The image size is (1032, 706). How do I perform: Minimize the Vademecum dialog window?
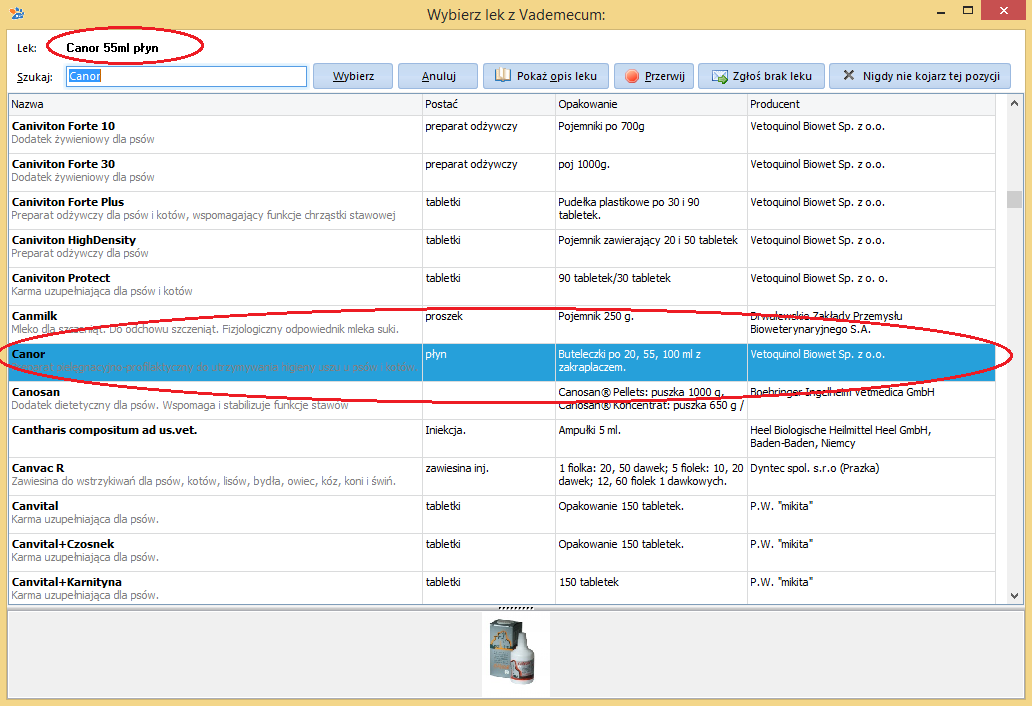[x=941, y=11]
